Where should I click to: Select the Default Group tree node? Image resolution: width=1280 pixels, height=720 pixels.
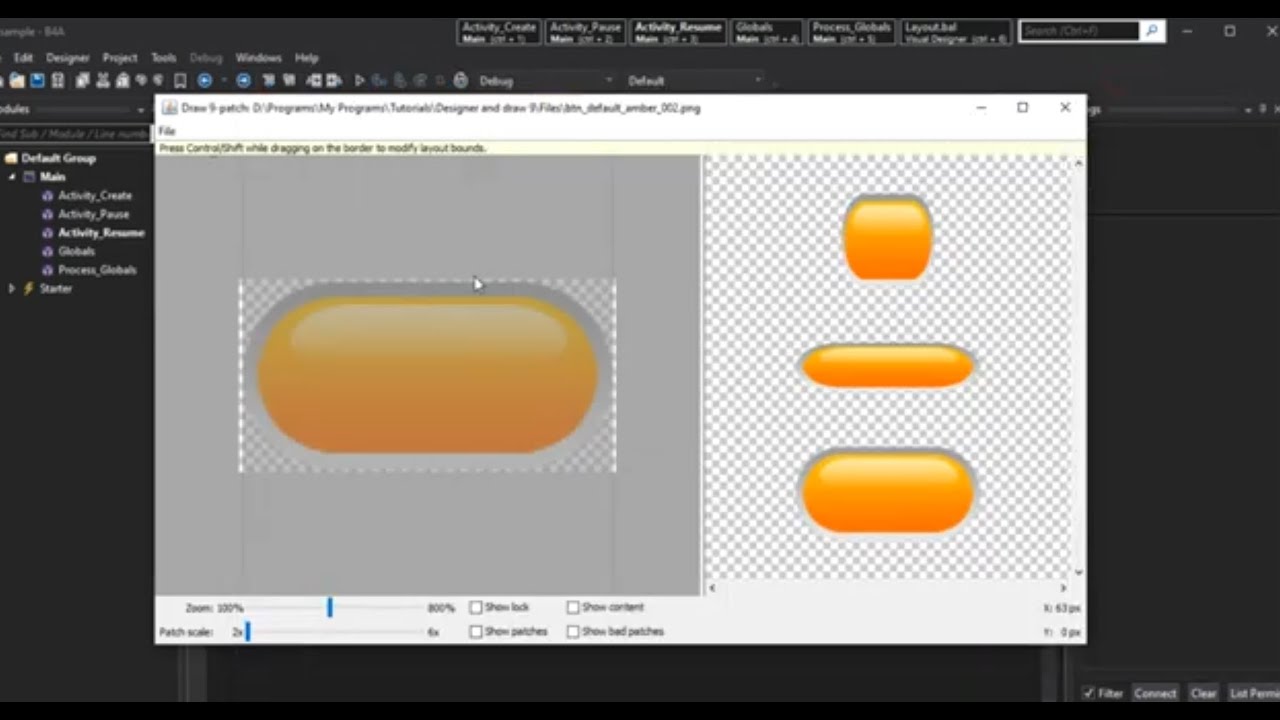pyautogui.click(x=58, y=158)
